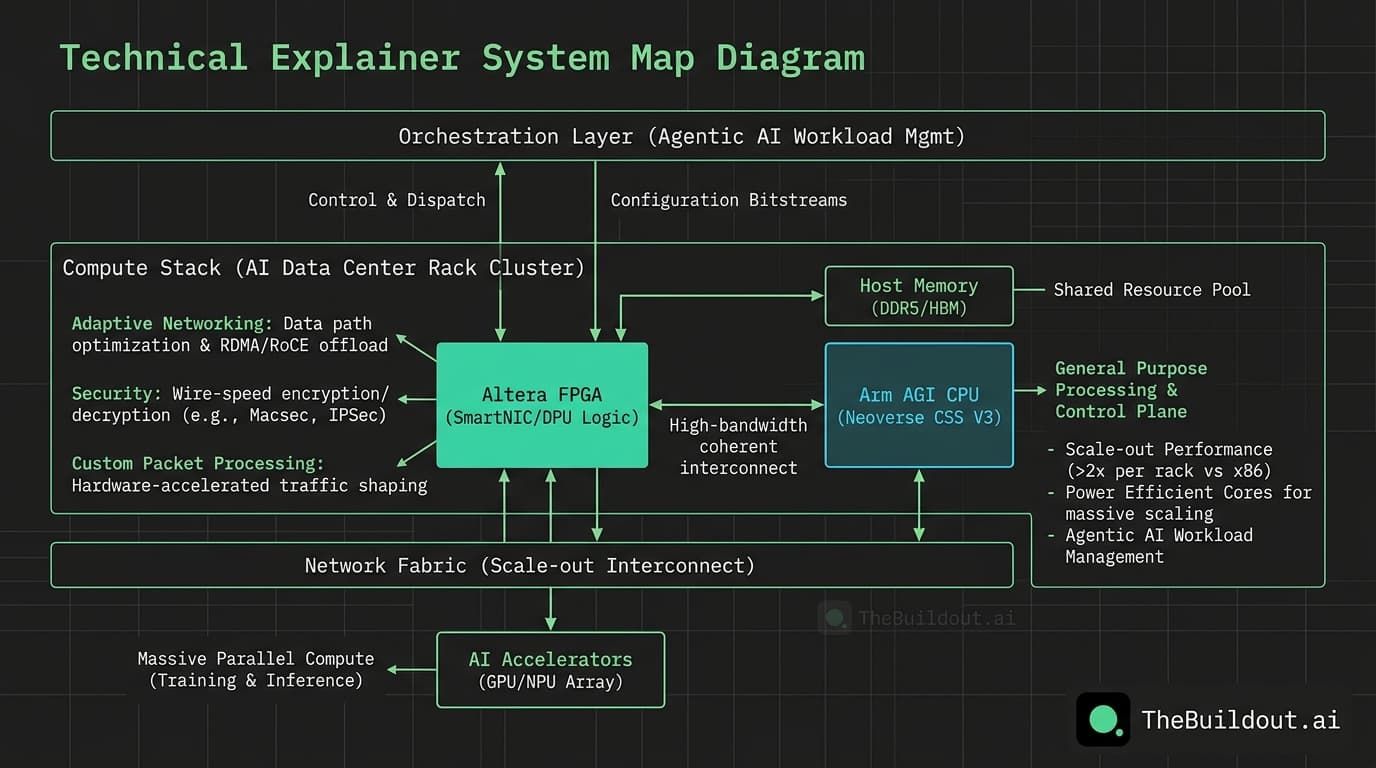1376x768 pixels.
Task: Expand the Compute Stack cluster container
Action: [x=322, y=267]
